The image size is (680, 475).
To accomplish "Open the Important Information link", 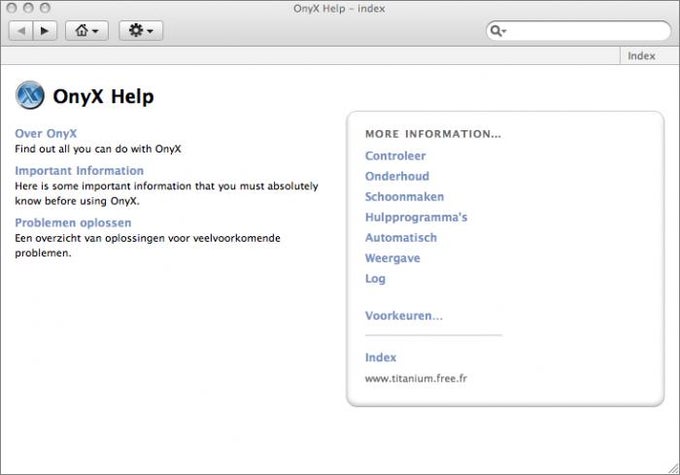I will 79,170.
